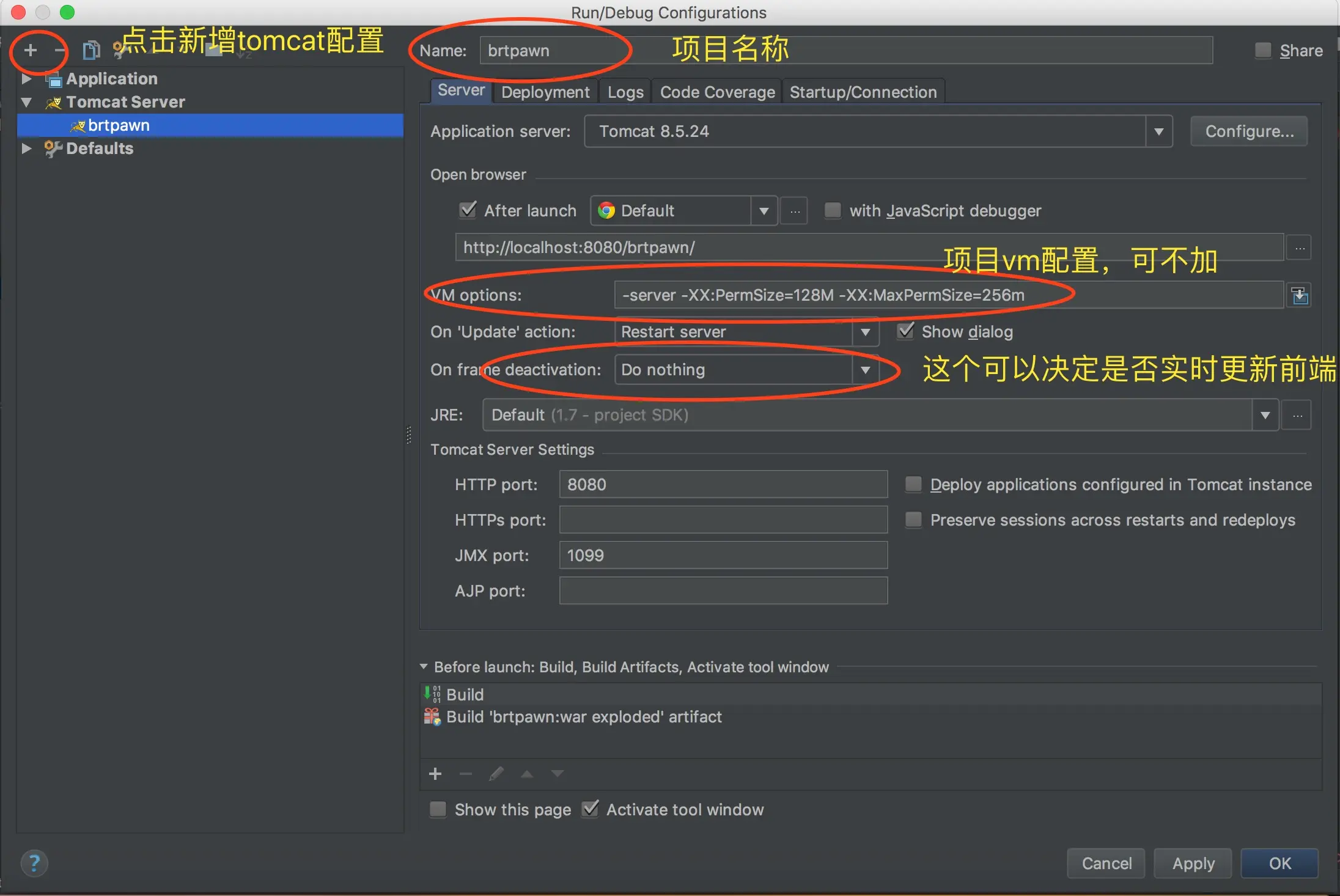Click the VM options expand field icon
Image resolution: width=1340 pixels, height=896 pixels.
click(1300, 296)
